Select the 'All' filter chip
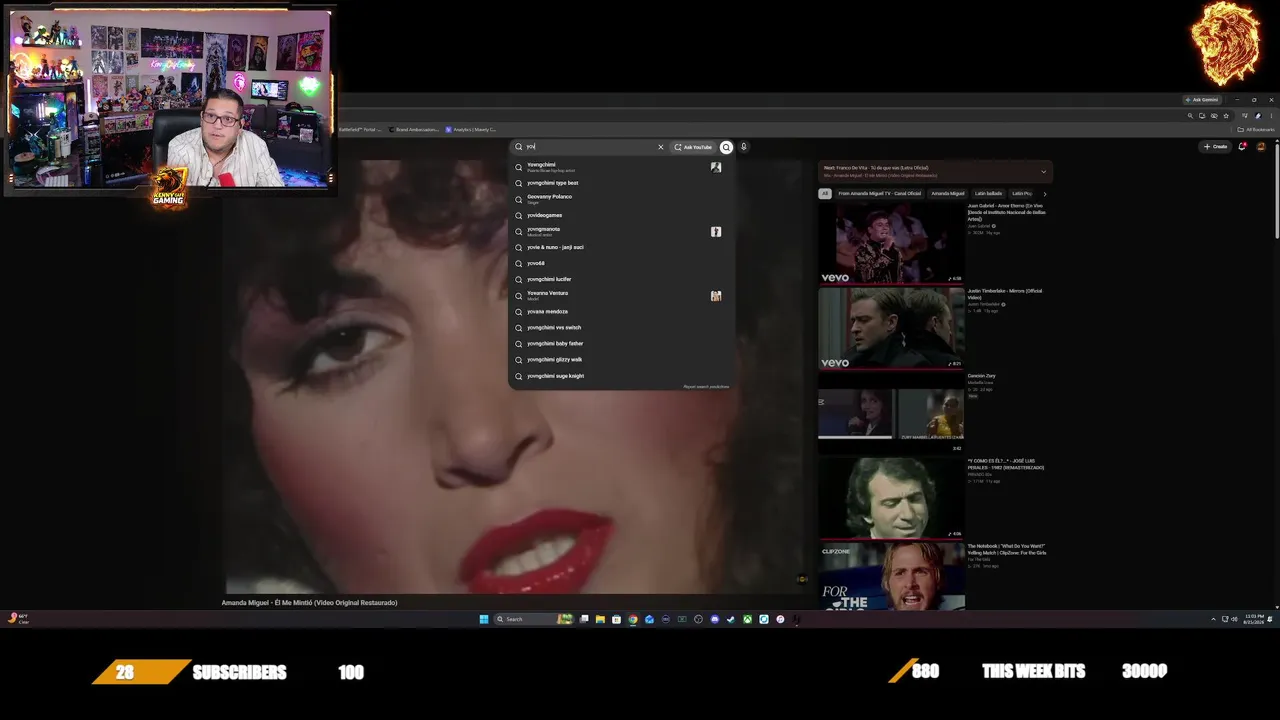 tap(825, 193)
